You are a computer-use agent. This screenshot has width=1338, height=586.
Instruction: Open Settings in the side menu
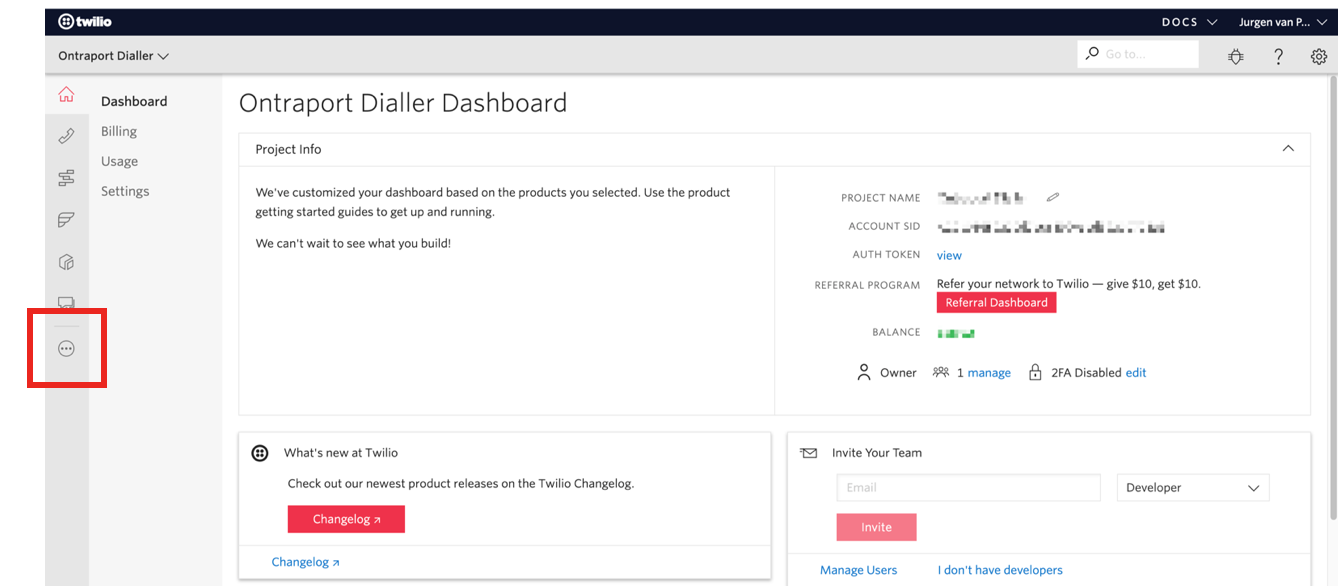click(x=125, y=191)
